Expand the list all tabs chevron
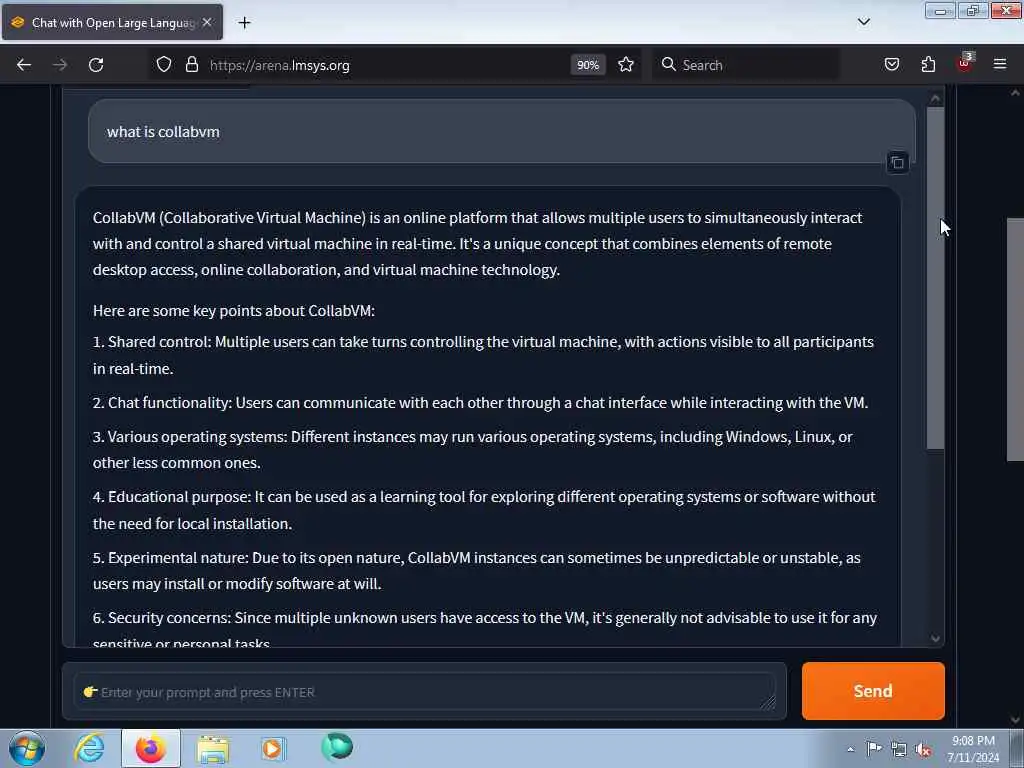Image resolution: width=1024 pixels, height=768 pixels. (863, 22)
